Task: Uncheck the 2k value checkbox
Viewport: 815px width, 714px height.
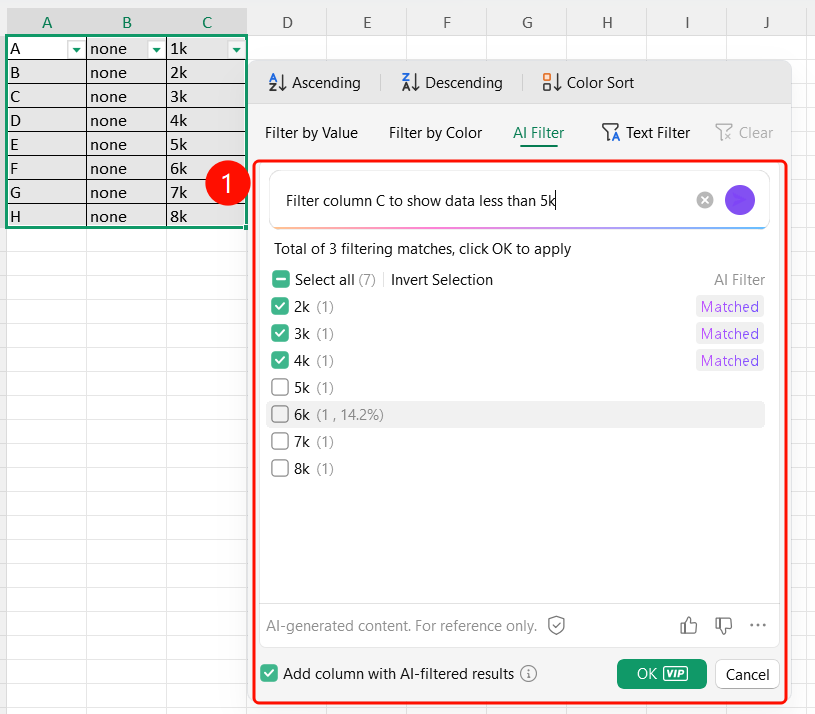Action: point(280,307)
